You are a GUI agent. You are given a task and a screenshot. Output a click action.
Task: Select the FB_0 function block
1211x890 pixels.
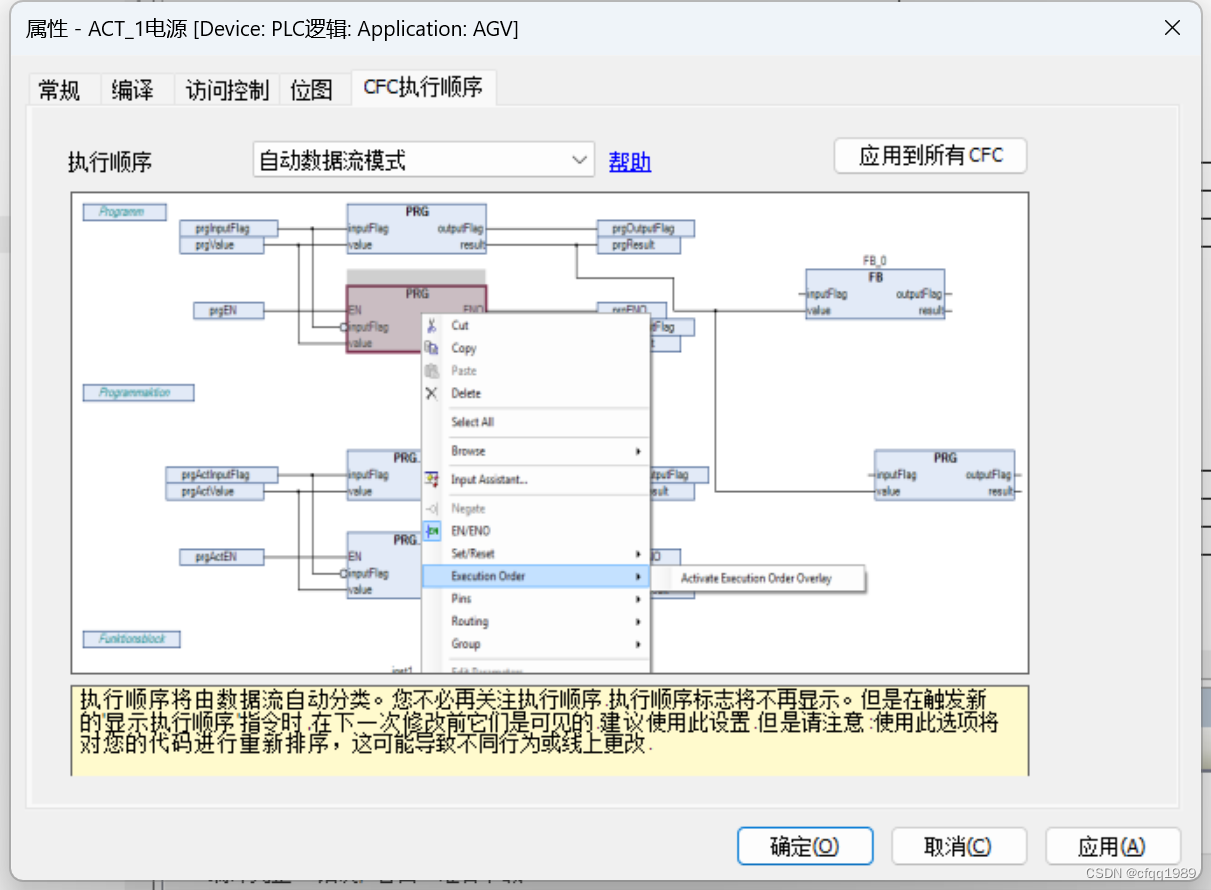(876, 293)
